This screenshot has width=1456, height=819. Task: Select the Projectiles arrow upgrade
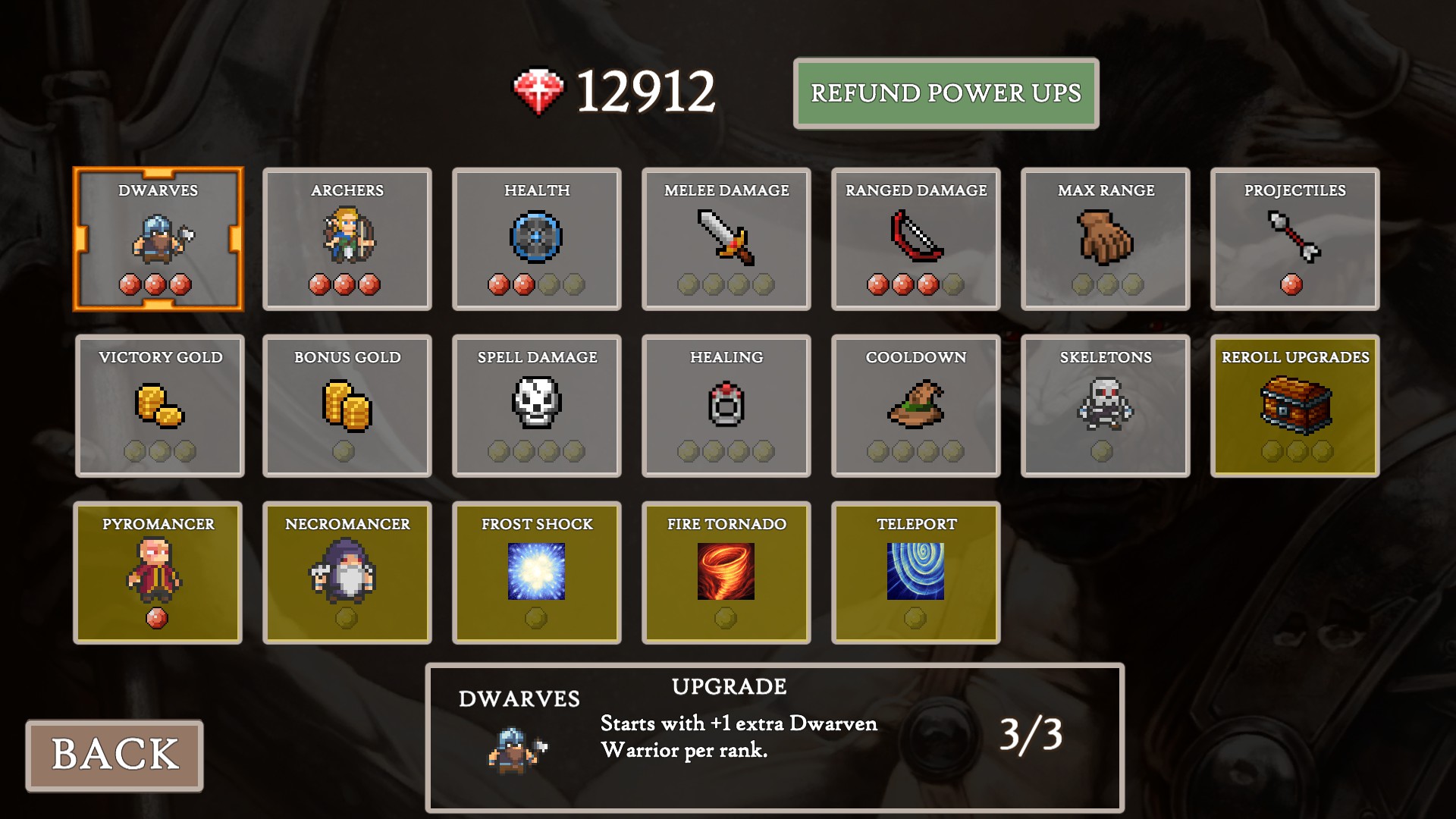pyautogui.click(x=1295, y=239)
